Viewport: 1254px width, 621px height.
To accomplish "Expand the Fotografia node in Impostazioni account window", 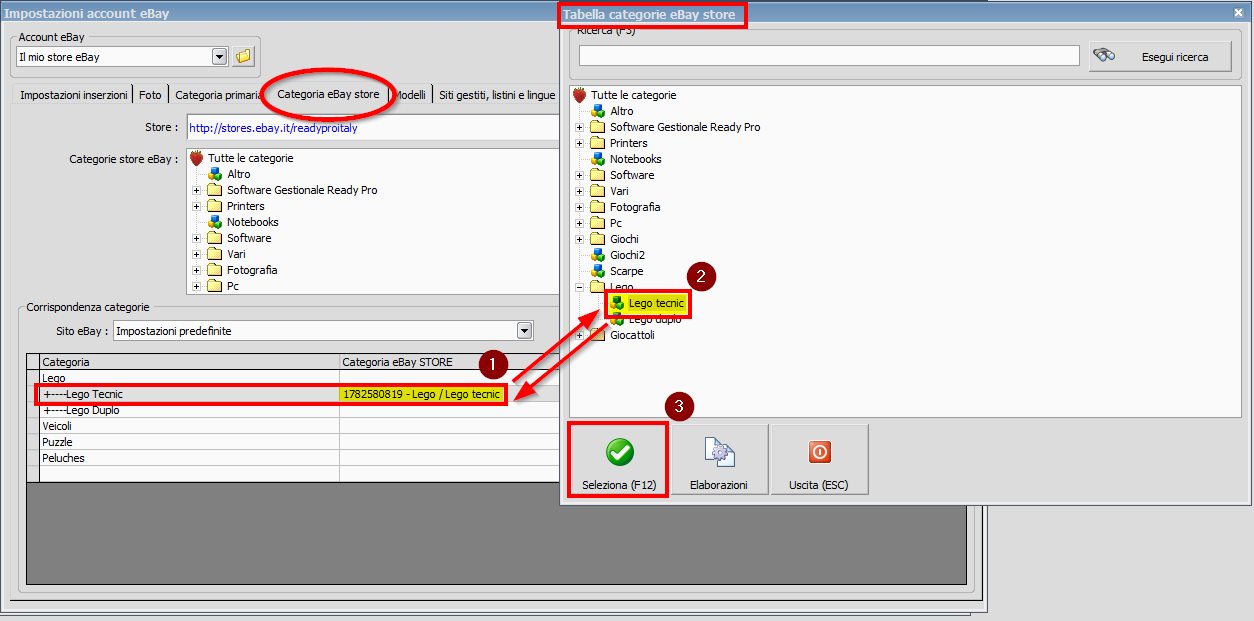I will (x=197, y=270).
